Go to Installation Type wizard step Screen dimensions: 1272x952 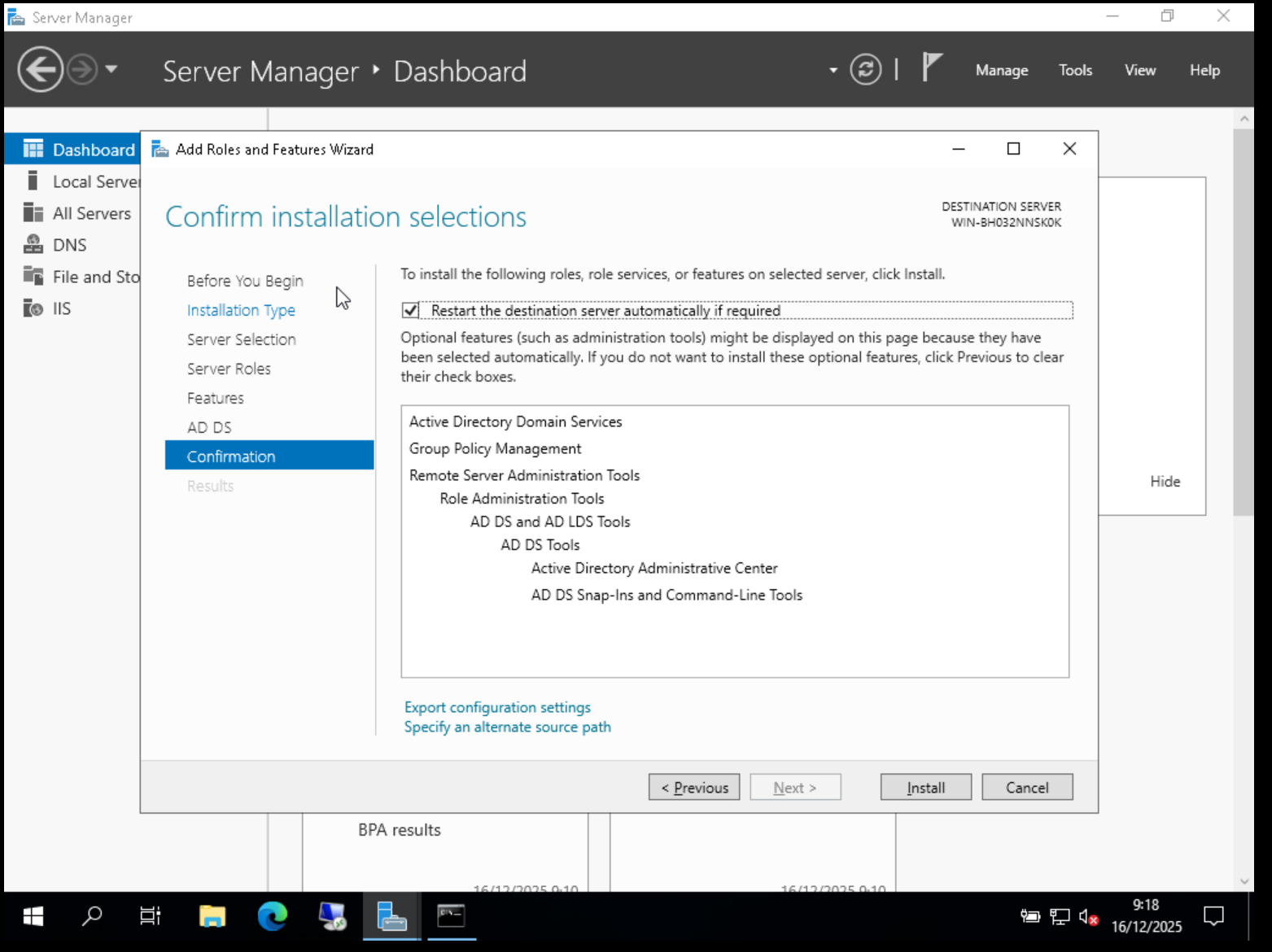pyautogui.click(x=241, y=310)
